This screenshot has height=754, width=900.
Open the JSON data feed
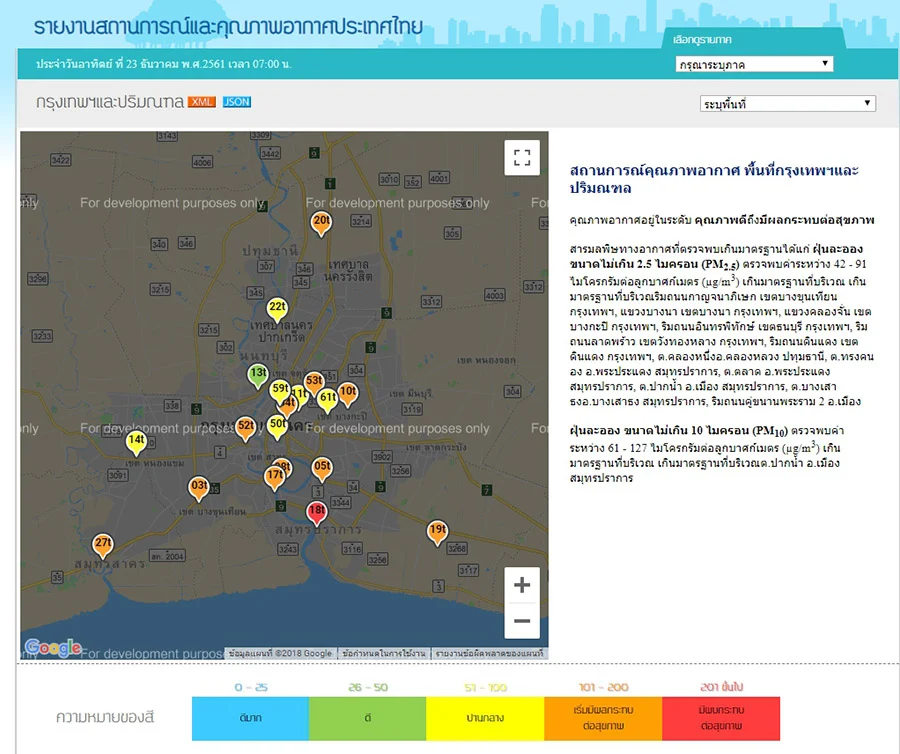point(236,102)
